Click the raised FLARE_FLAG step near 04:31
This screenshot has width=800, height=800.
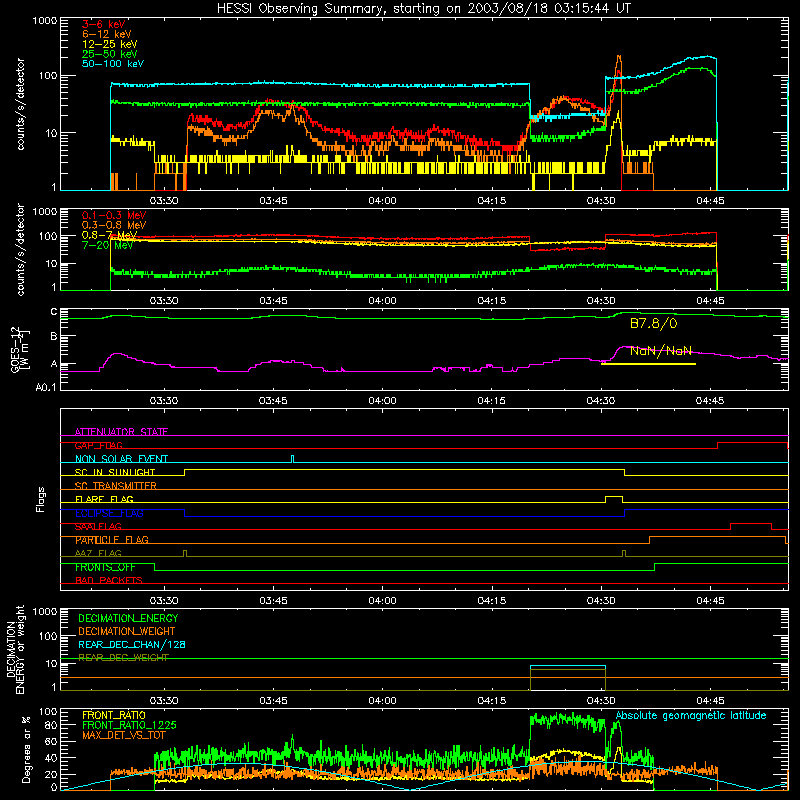coord(614,499)
